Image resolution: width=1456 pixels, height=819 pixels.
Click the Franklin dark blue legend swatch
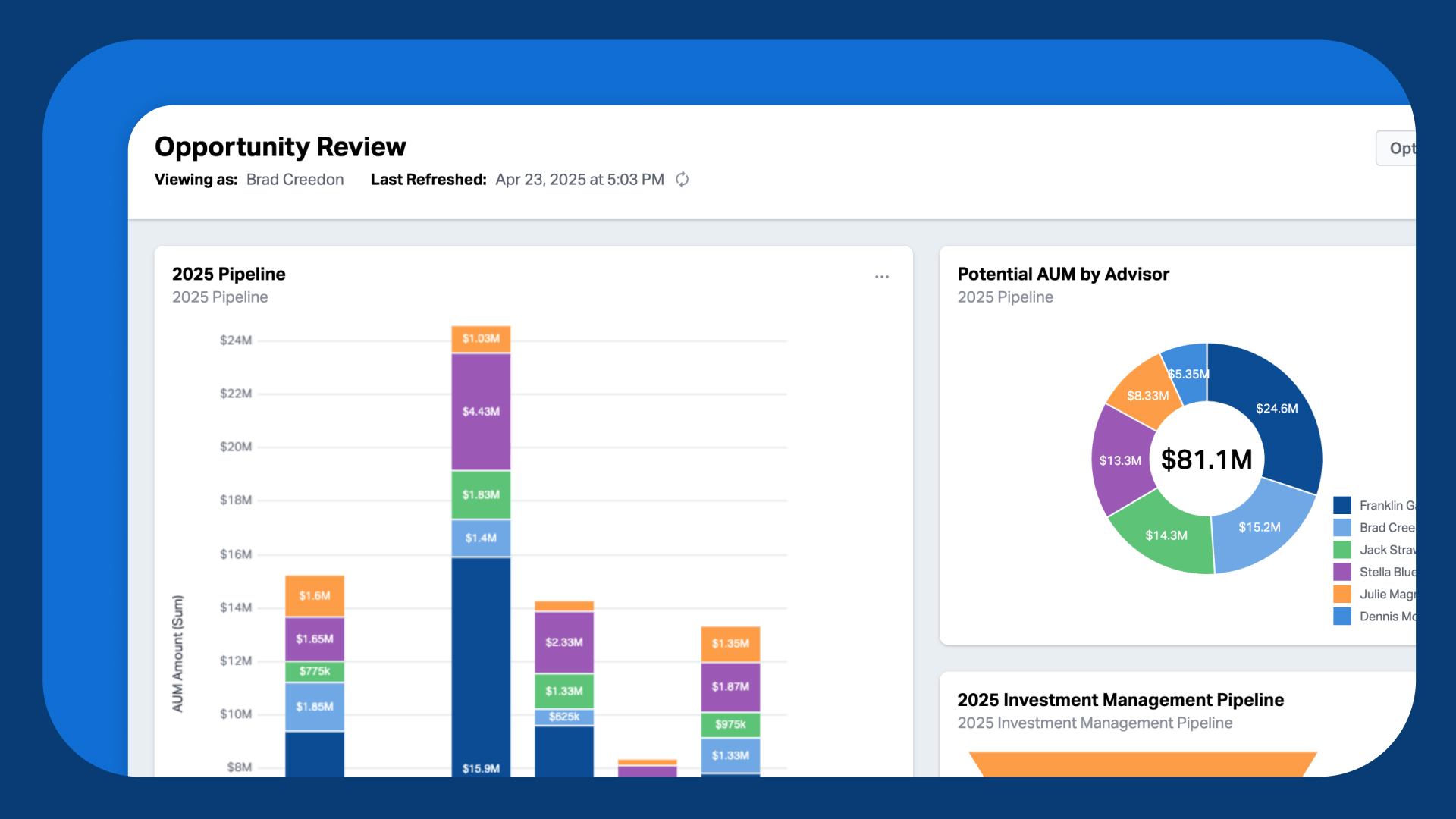coord(1341,505)
